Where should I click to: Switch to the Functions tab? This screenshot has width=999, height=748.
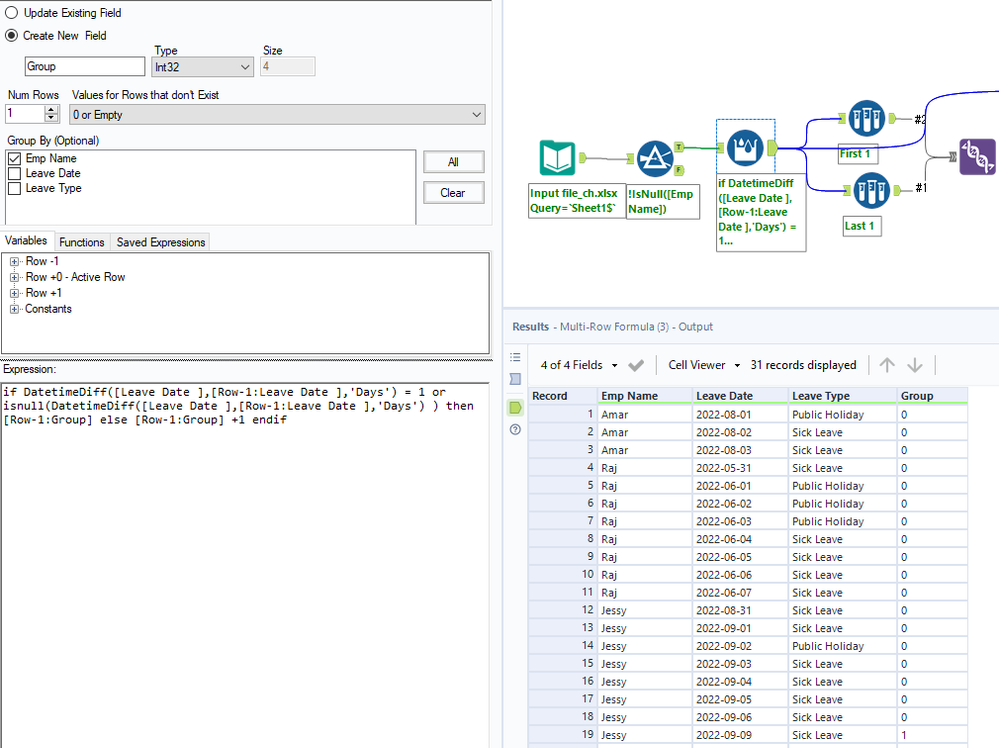point(81,242)
